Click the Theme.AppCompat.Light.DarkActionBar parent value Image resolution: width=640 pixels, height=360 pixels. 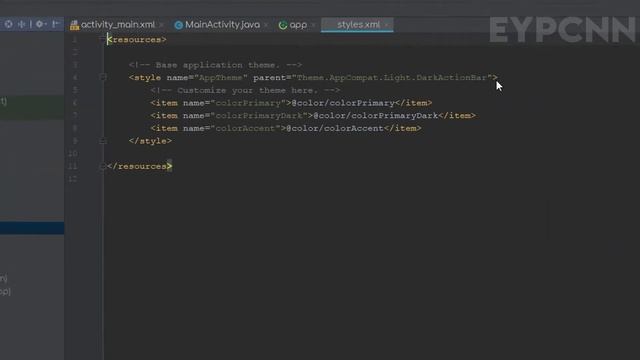[392, 78]
